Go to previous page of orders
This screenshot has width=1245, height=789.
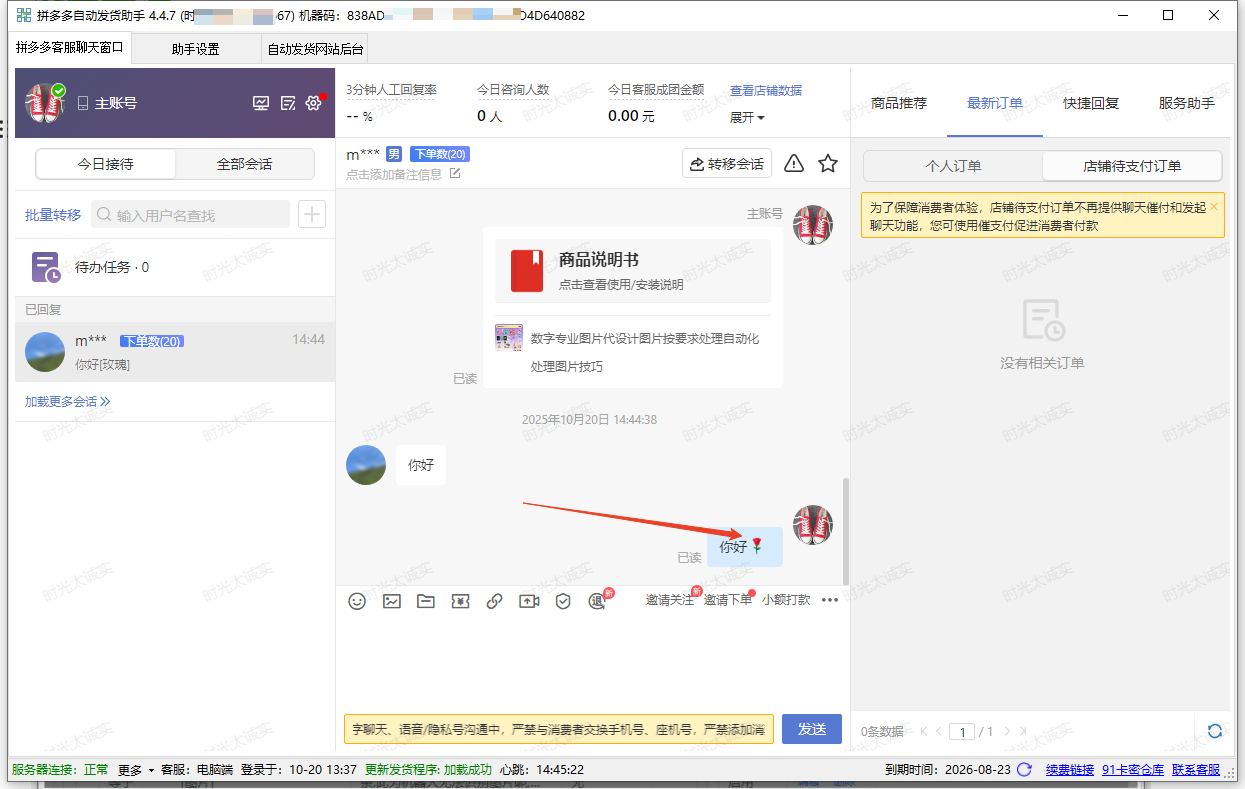point(939,731)
